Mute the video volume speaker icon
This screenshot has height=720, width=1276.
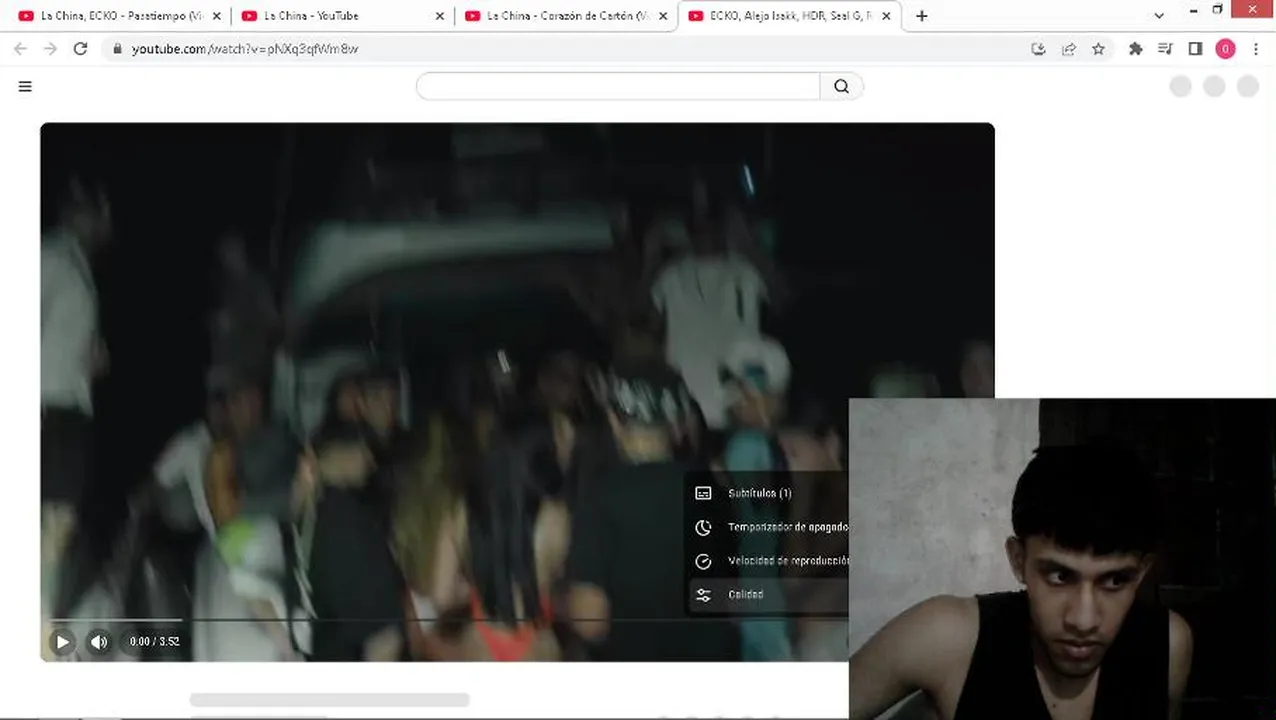[99, 642]
